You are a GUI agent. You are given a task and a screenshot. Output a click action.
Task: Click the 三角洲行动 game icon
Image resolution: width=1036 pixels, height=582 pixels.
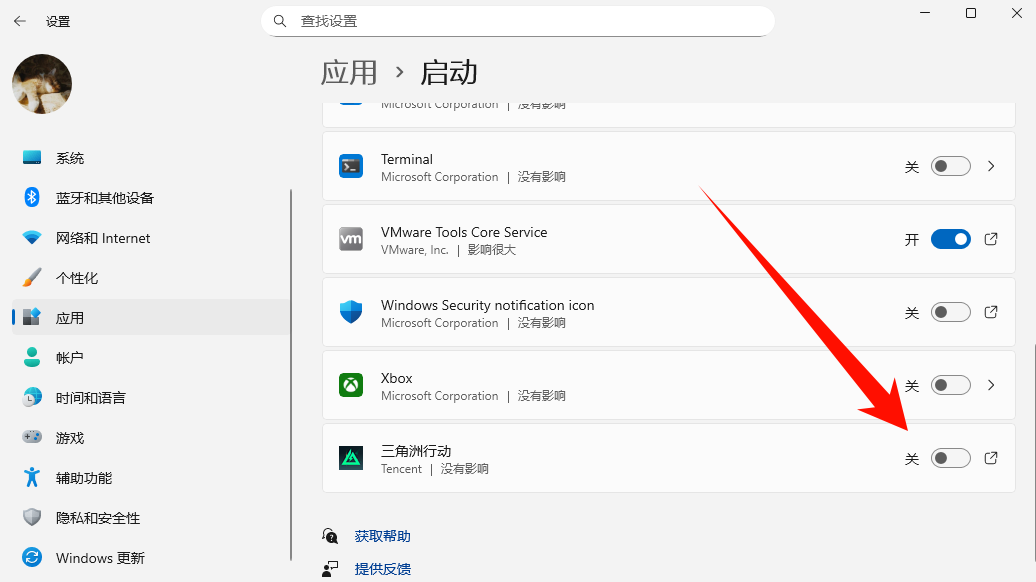tap(350, 458)
